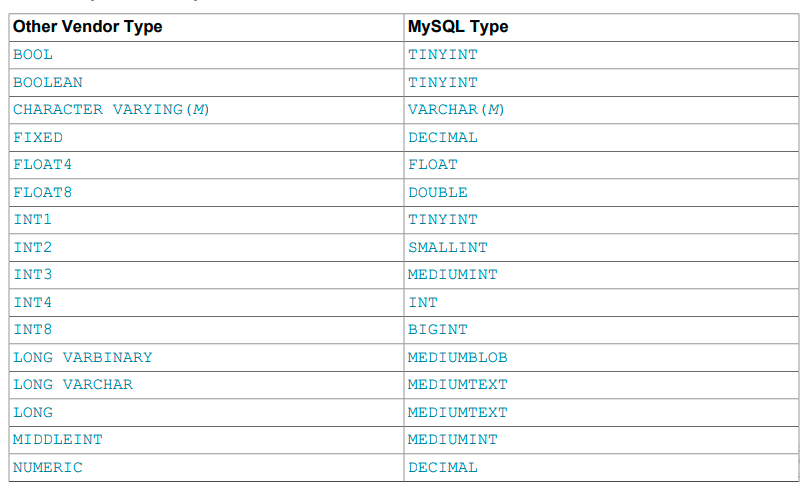Select the FIXED type link
The width and height of the screenshot is (800, 485).
(x=38, y=137)
